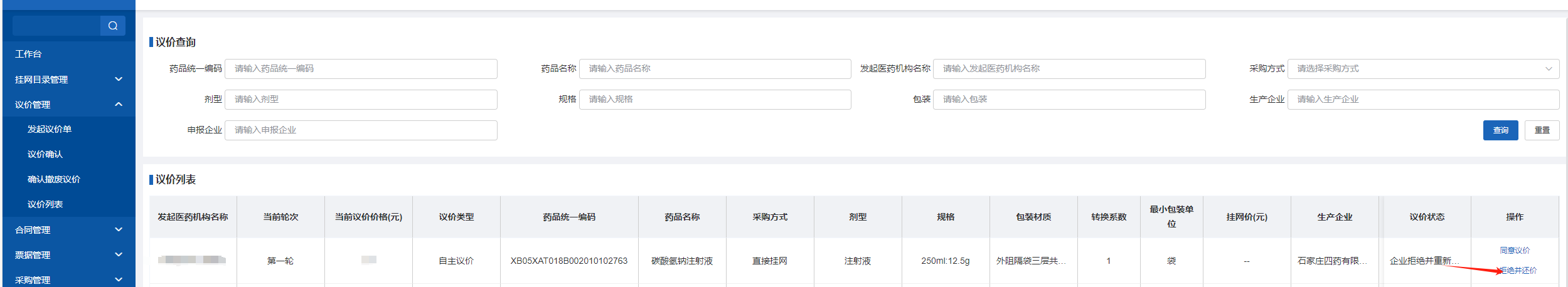Open 工作台 in the sidebar
Viewport: 1568px width, 287px height.
(x=29, y=55)
